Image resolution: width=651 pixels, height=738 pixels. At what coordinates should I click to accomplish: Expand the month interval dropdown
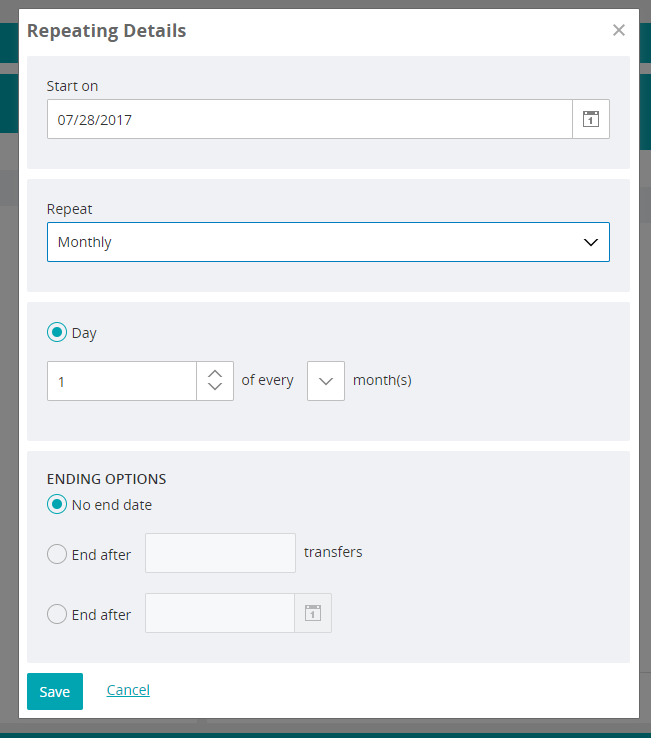pos(326,381)
